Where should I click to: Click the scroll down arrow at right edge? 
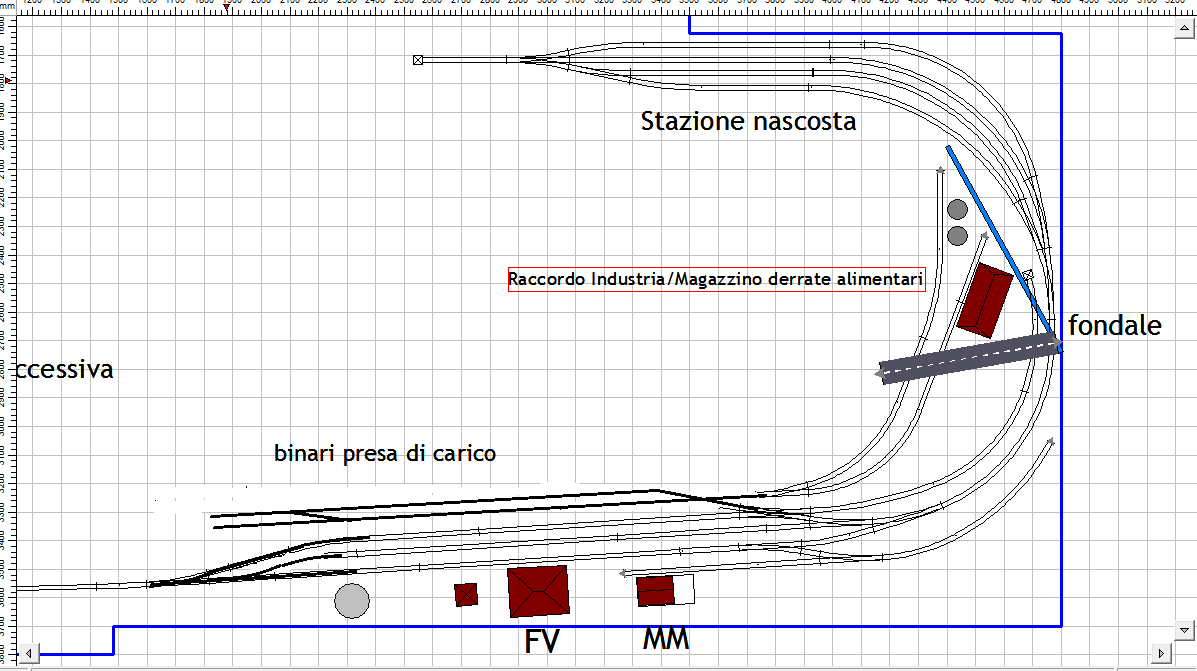click(x=1184, y=630)
